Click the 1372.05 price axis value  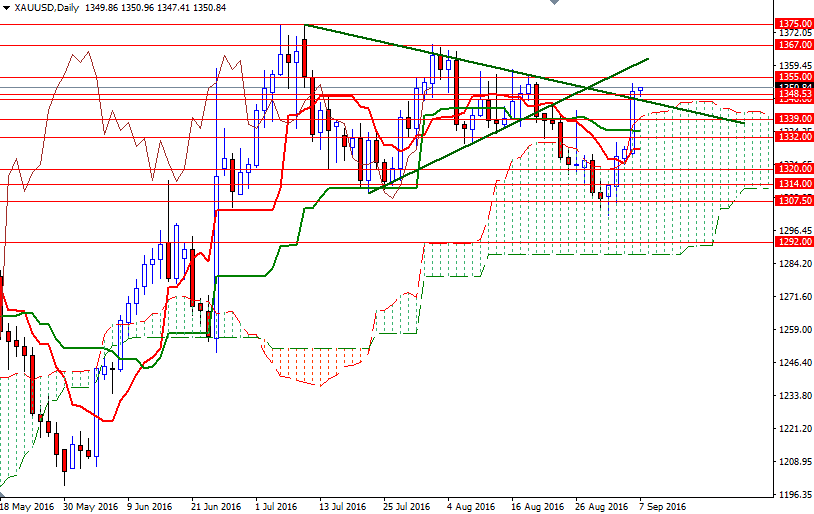point(795,33)
